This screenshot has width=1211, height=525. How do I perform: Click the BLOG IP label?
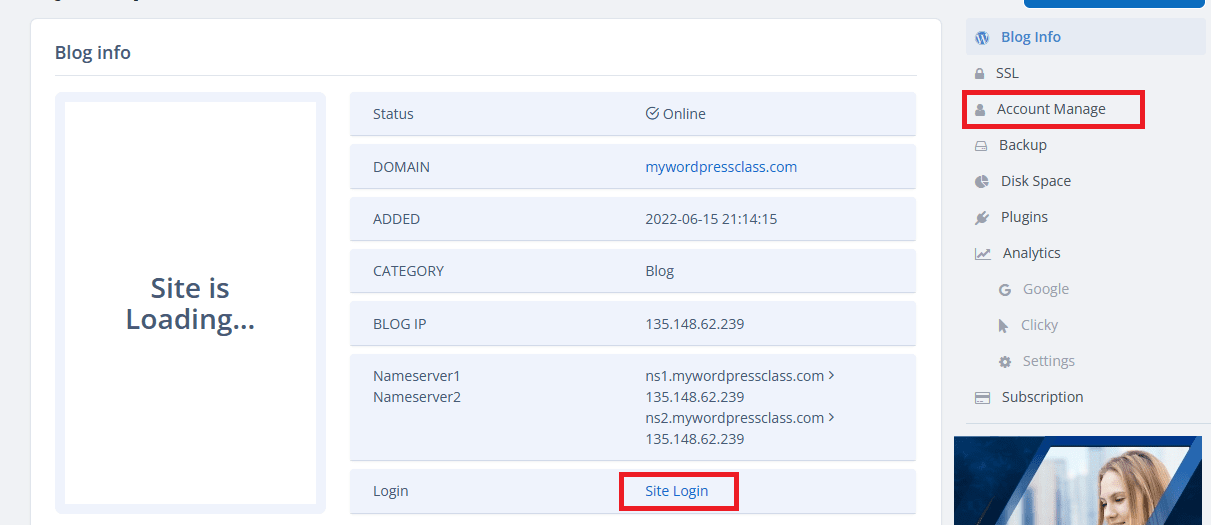[x=400, y=324]
